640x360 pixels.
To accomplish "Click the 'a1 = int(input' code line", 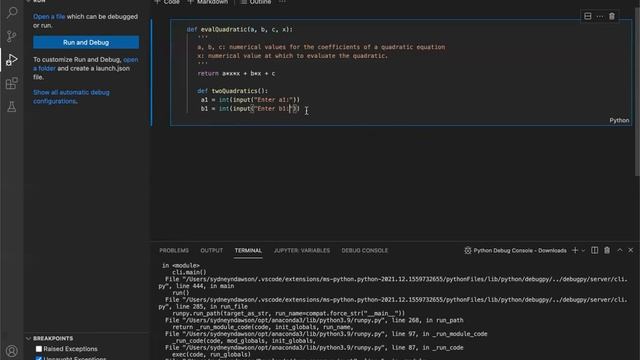I will click(250, 100).
